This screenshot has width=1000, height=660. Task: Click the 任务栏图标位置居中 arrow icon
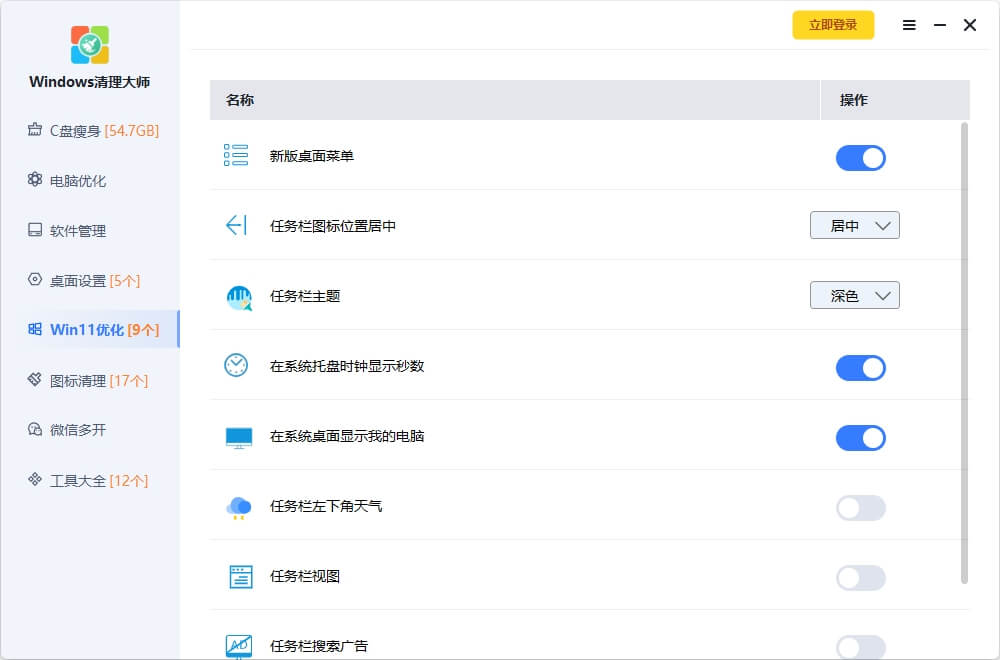pos(236,226)
